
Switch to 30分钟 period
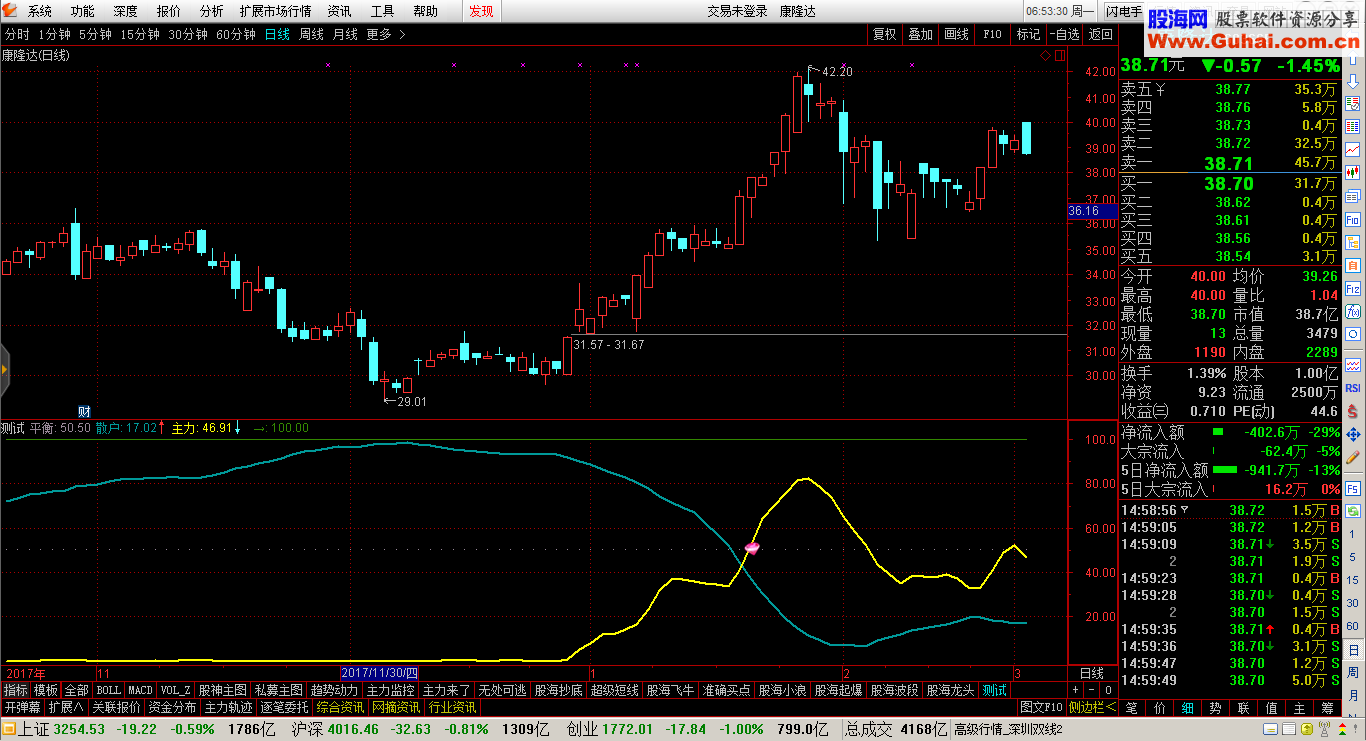coord(188,34)
